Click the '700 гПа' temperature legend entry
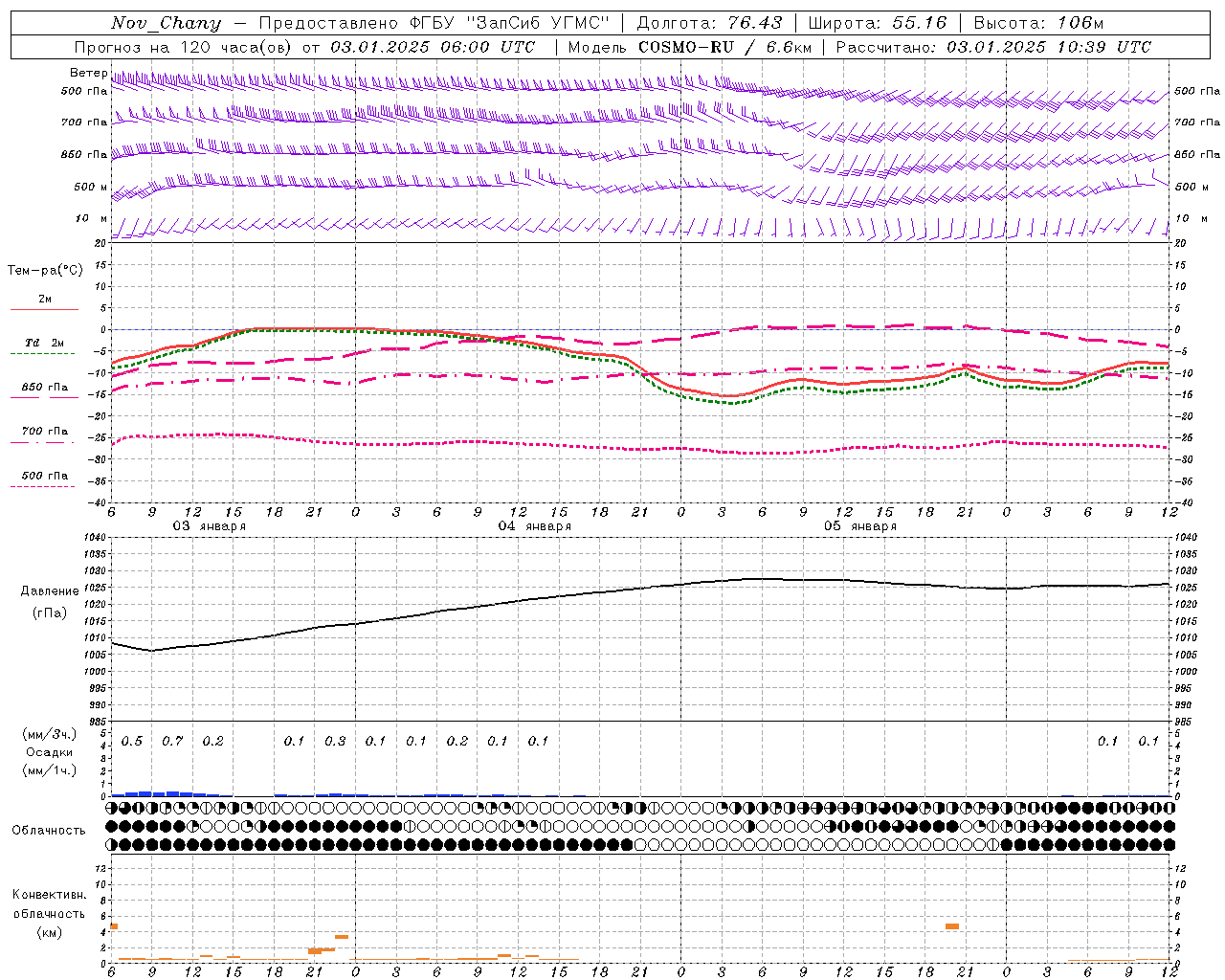The width and height of the screenshot is (1225, 980). point(45,431)
